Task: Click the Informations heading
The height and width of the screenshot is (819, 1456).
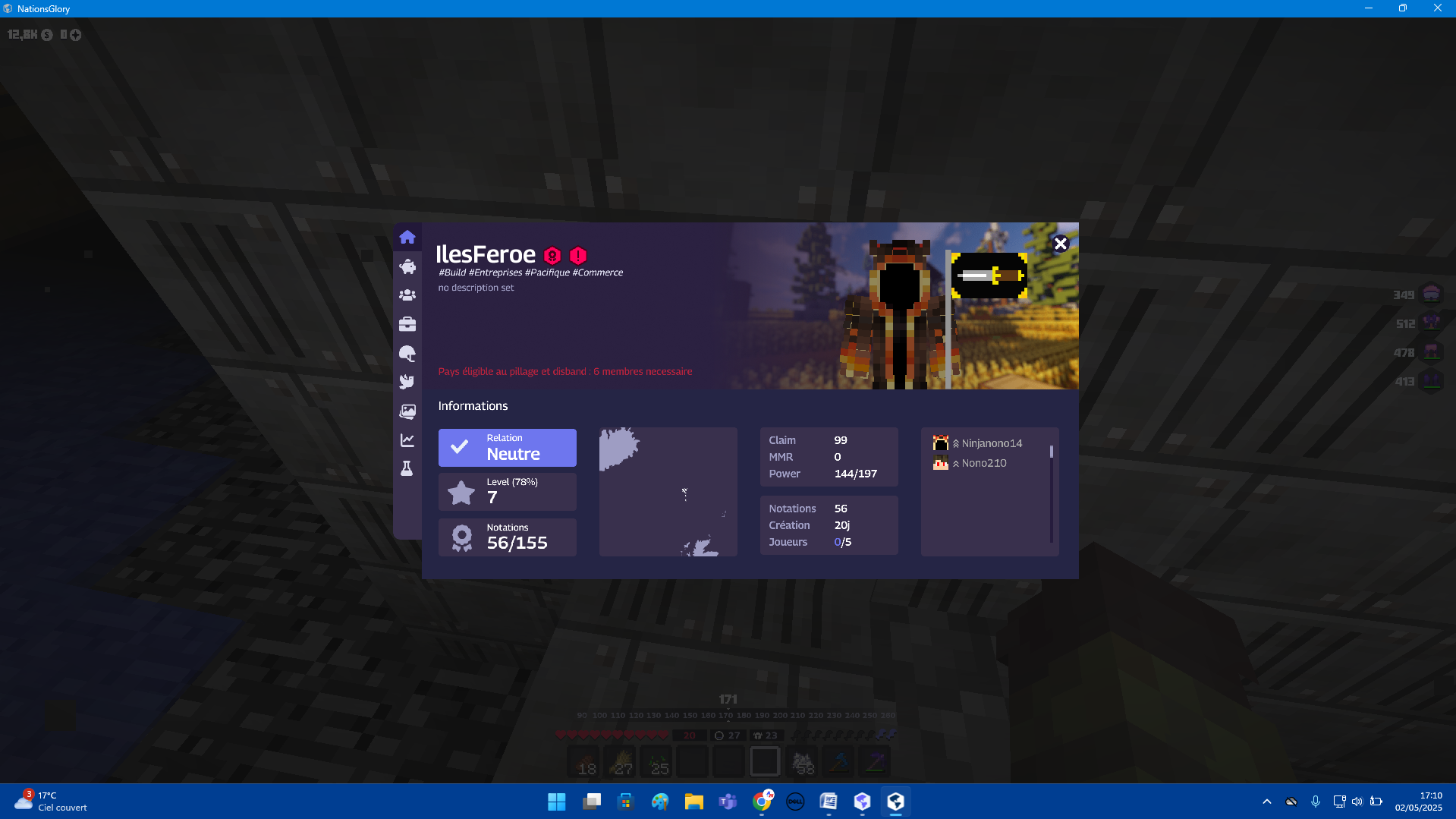Action: coord(473,406)
